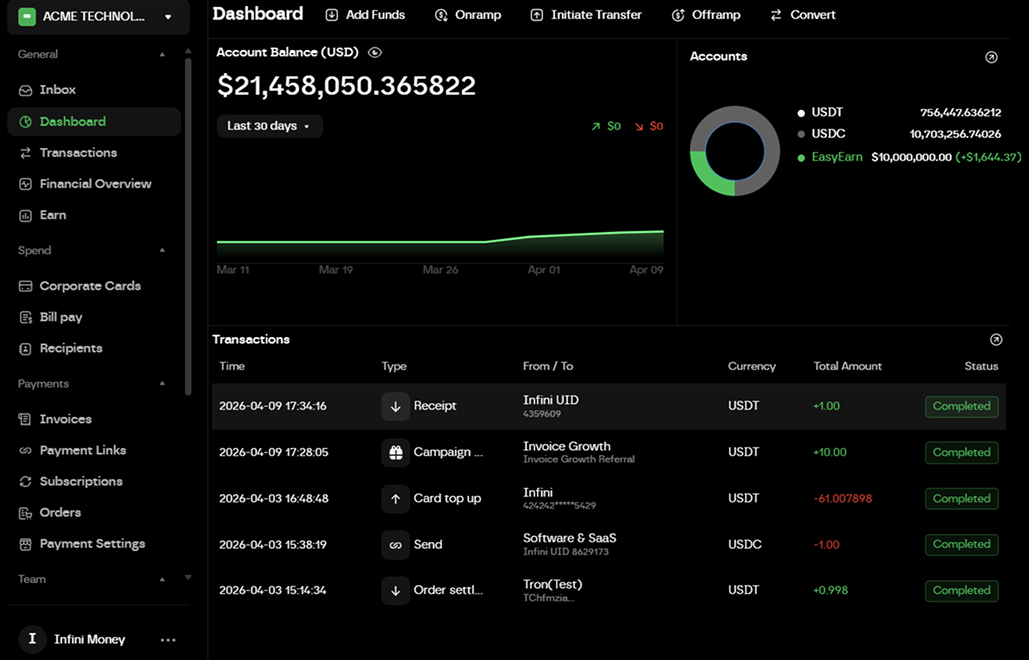This screenshot has width=1029, height=660.
Task: Open the Accounts panel expand arrow icon
Action: coord(991,57)
